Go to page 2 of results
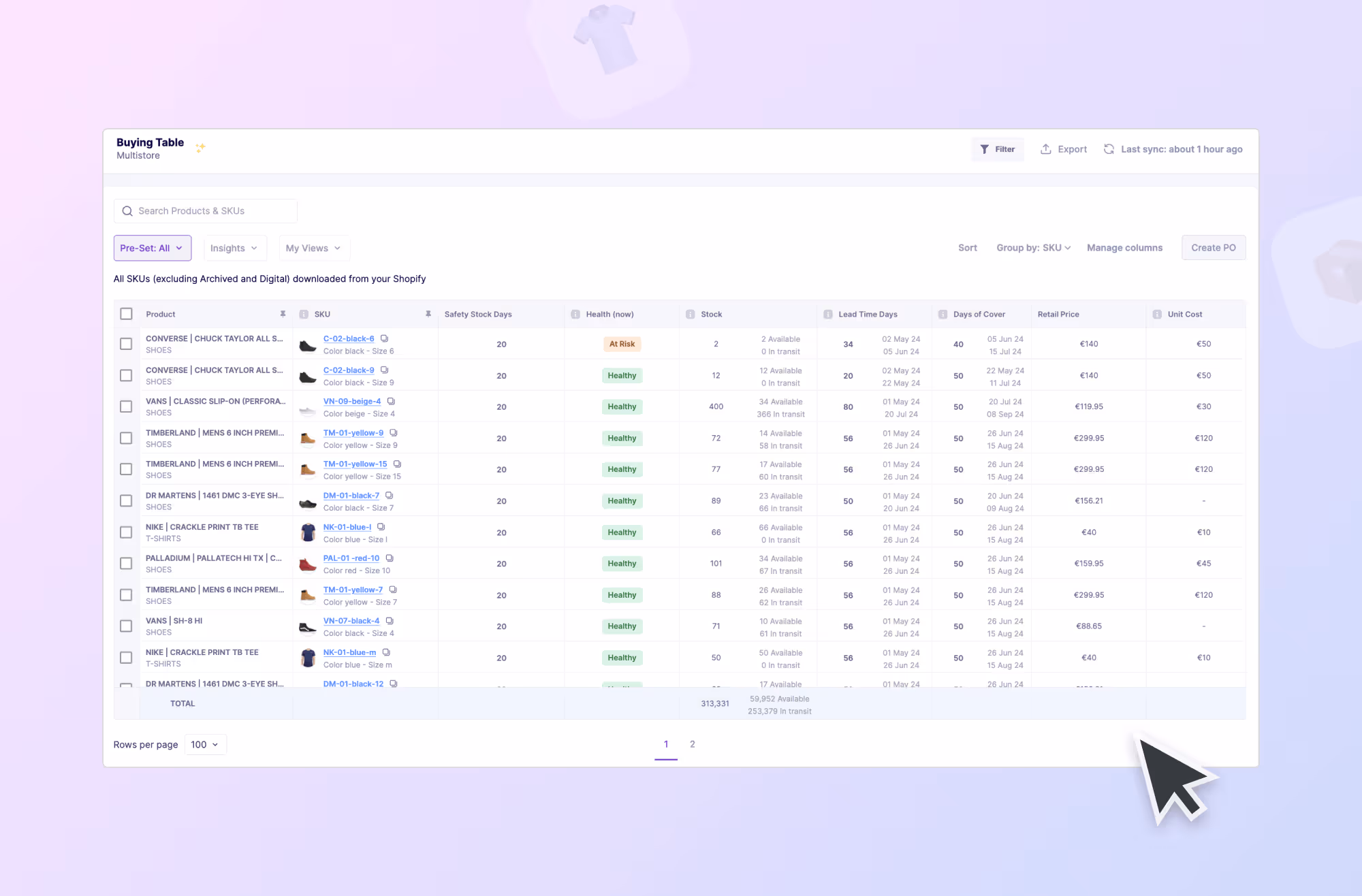The width and height of the screenshot is (1362, 896). [x=692, y=744]
